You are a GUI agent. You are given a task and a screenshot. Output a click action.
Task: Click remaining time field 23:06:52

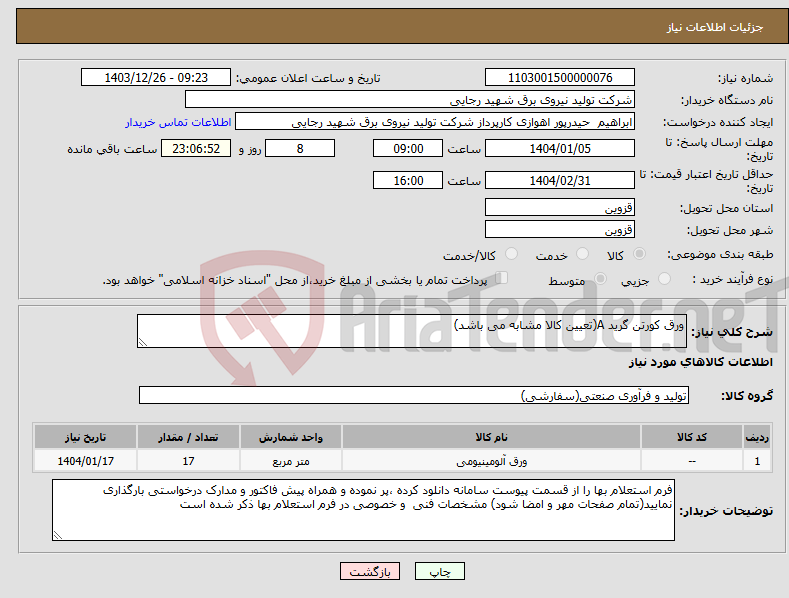(196, 148)
